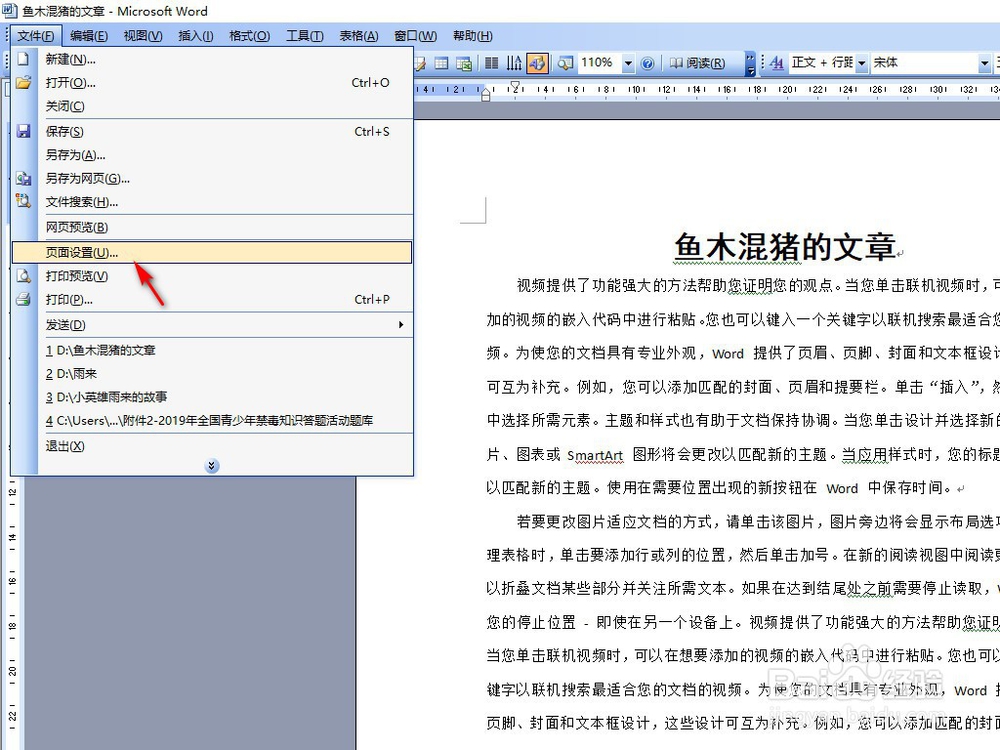Expand the 发送(D) submenu arrow
This screenshot has width=1000, height=750.
tap(401, 325)
